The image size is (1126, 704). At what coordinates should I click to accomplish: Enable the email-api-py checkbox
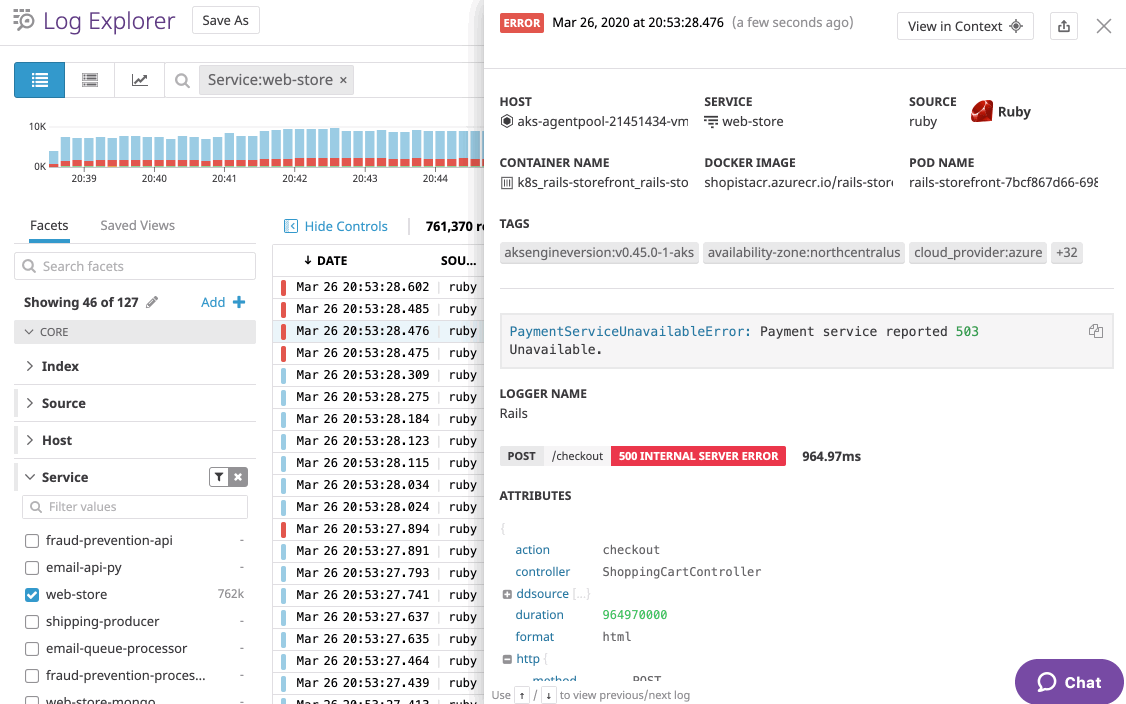(x=32, y=567)
